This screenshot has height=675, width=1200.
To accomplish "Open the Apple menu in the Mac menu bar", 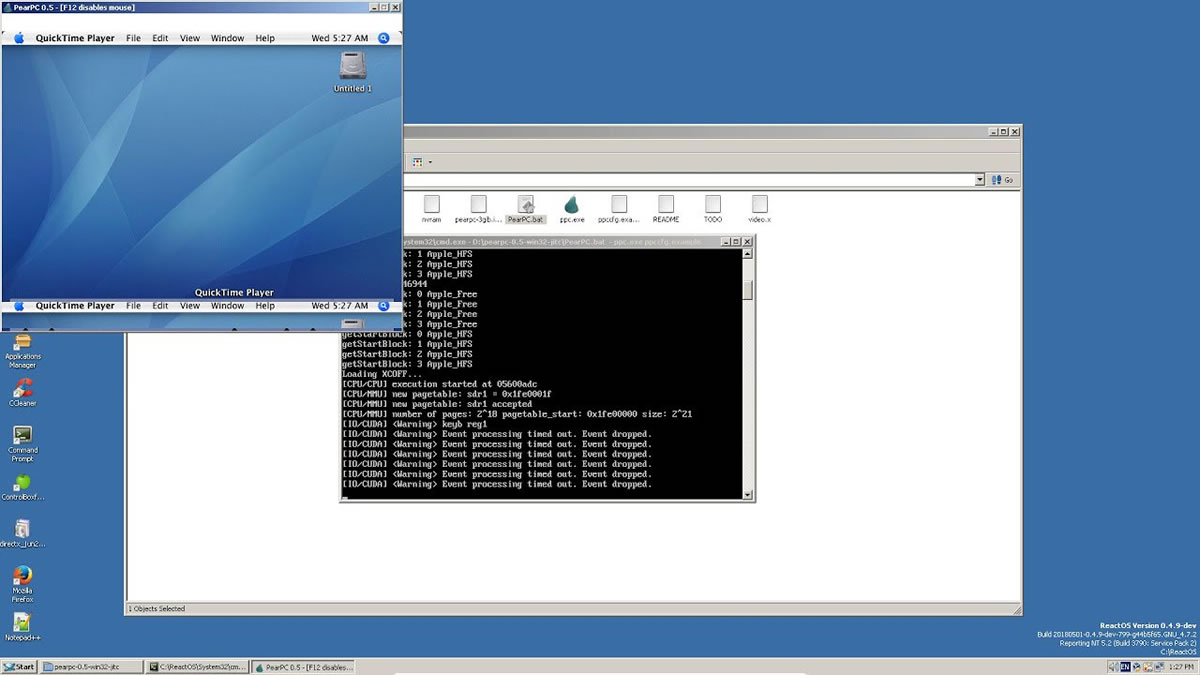I will click(x=18, y=38).
